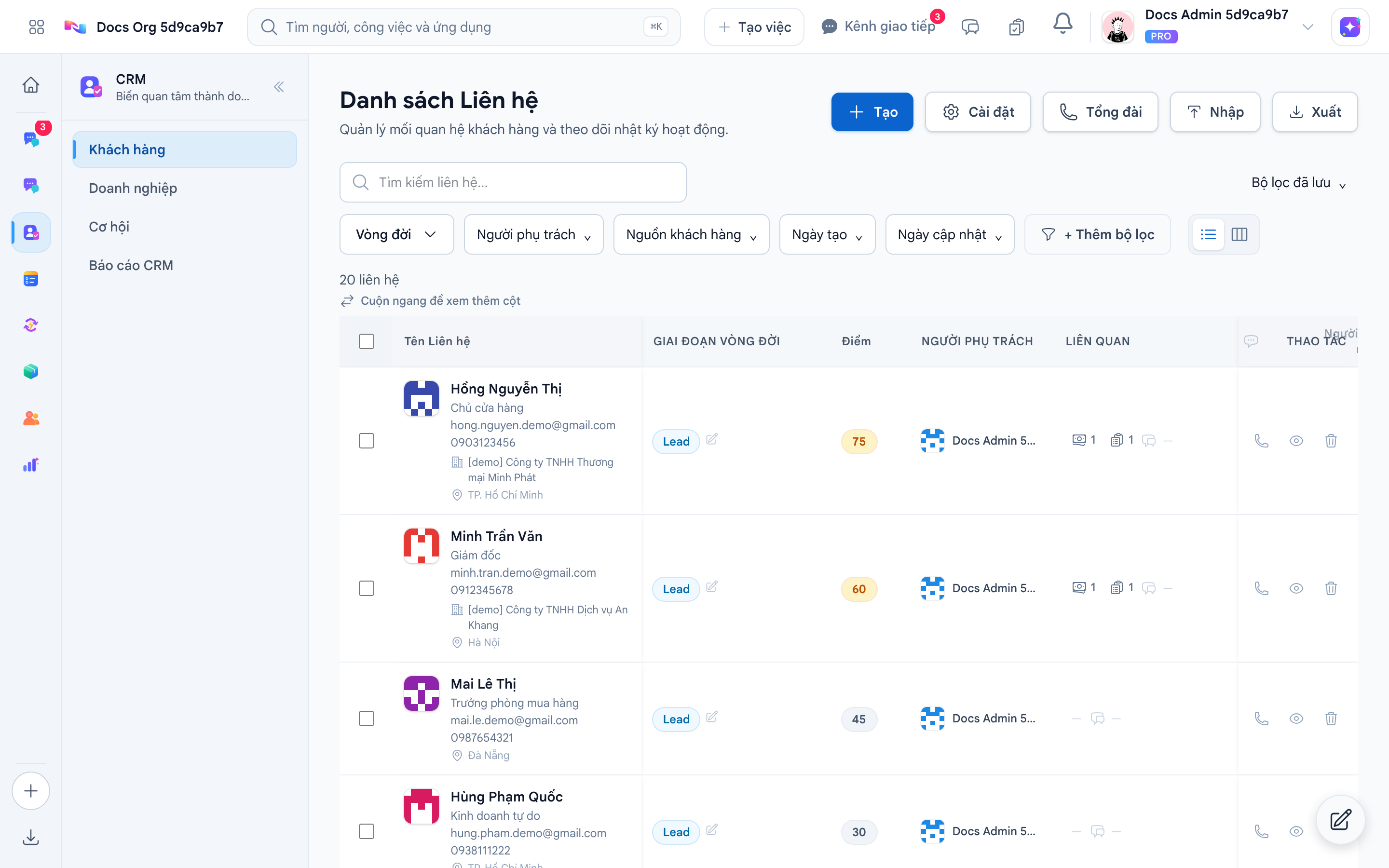1389x868 pixels.
Task: Select all contacts checkbox in header
Action: 367,341
